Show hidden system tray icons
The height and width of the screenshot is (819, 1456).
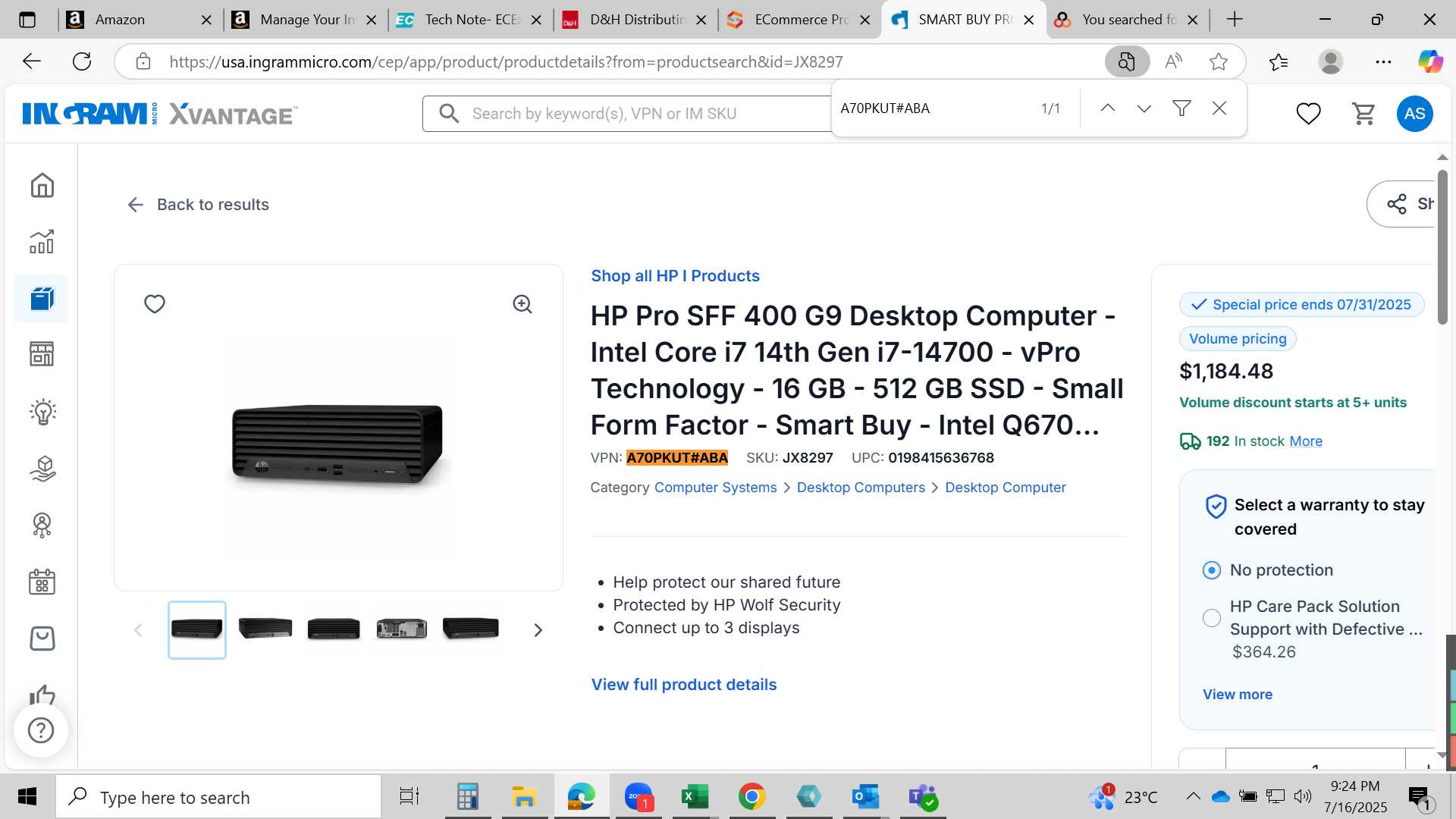point(1193,796)
